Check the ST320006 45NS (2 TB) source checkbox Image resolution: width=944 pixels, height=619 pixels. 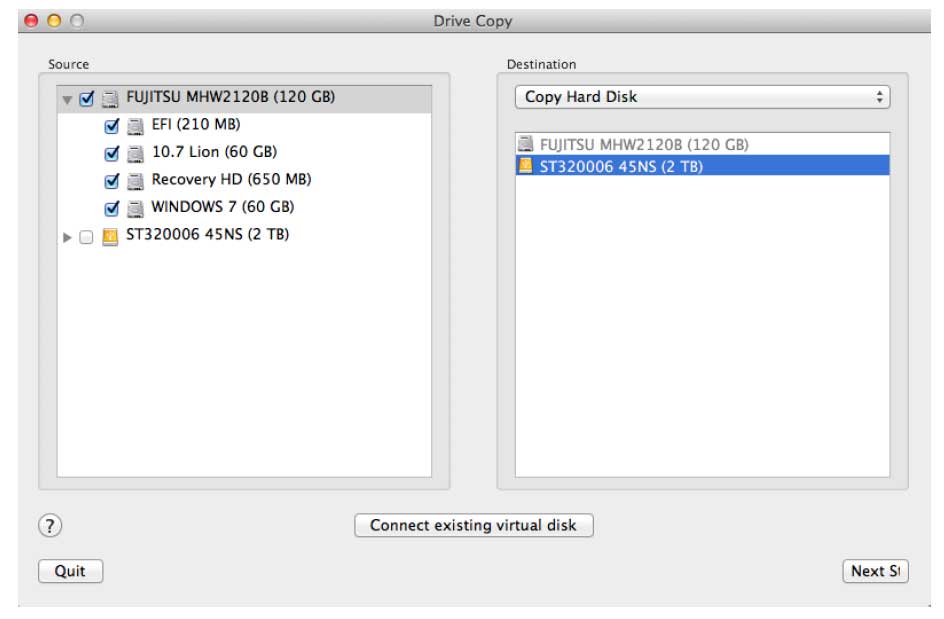coord(86,237)
